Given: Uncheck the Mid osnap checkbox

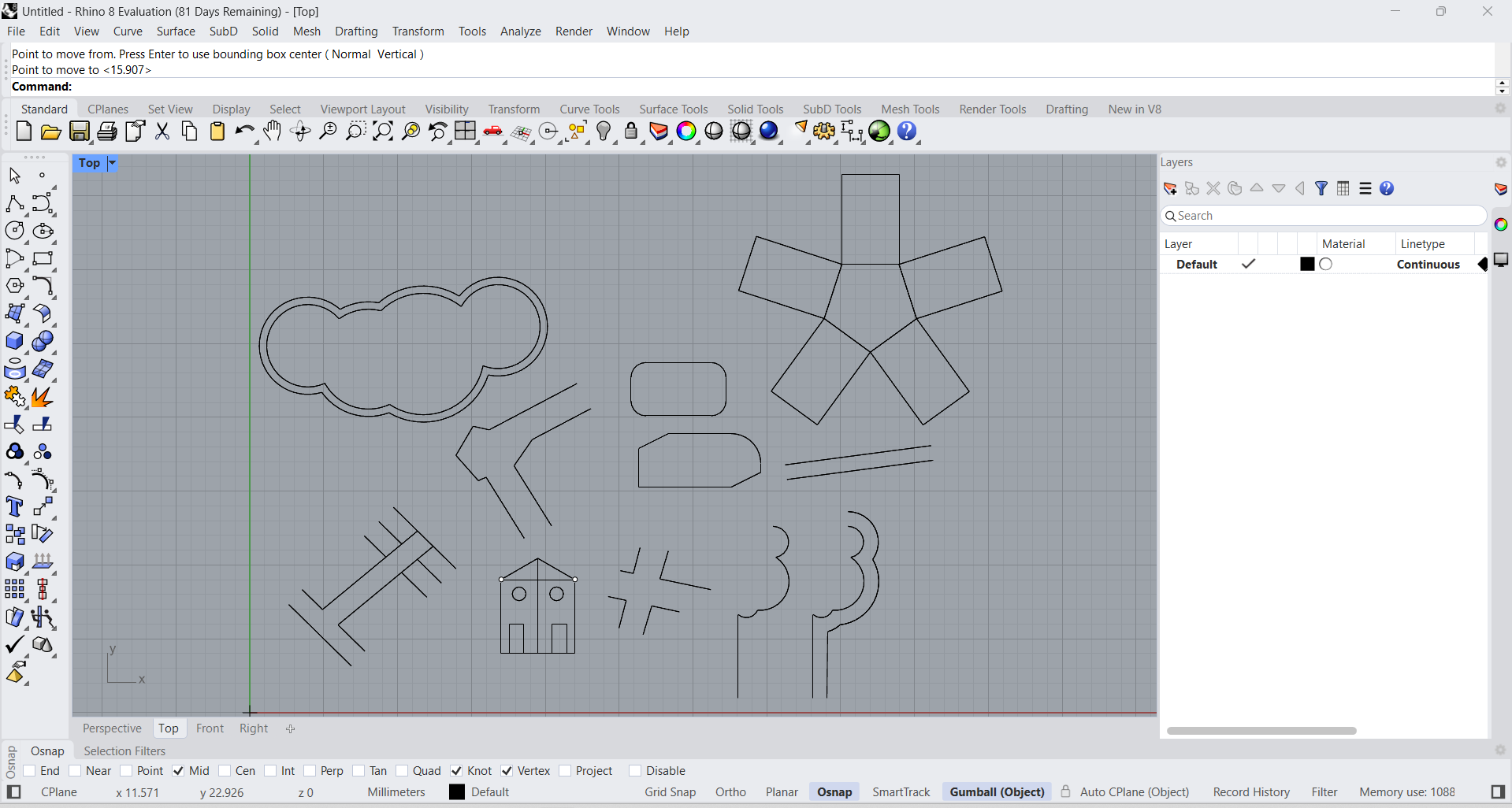Looking at the screenshot, I should pos(178,771).
